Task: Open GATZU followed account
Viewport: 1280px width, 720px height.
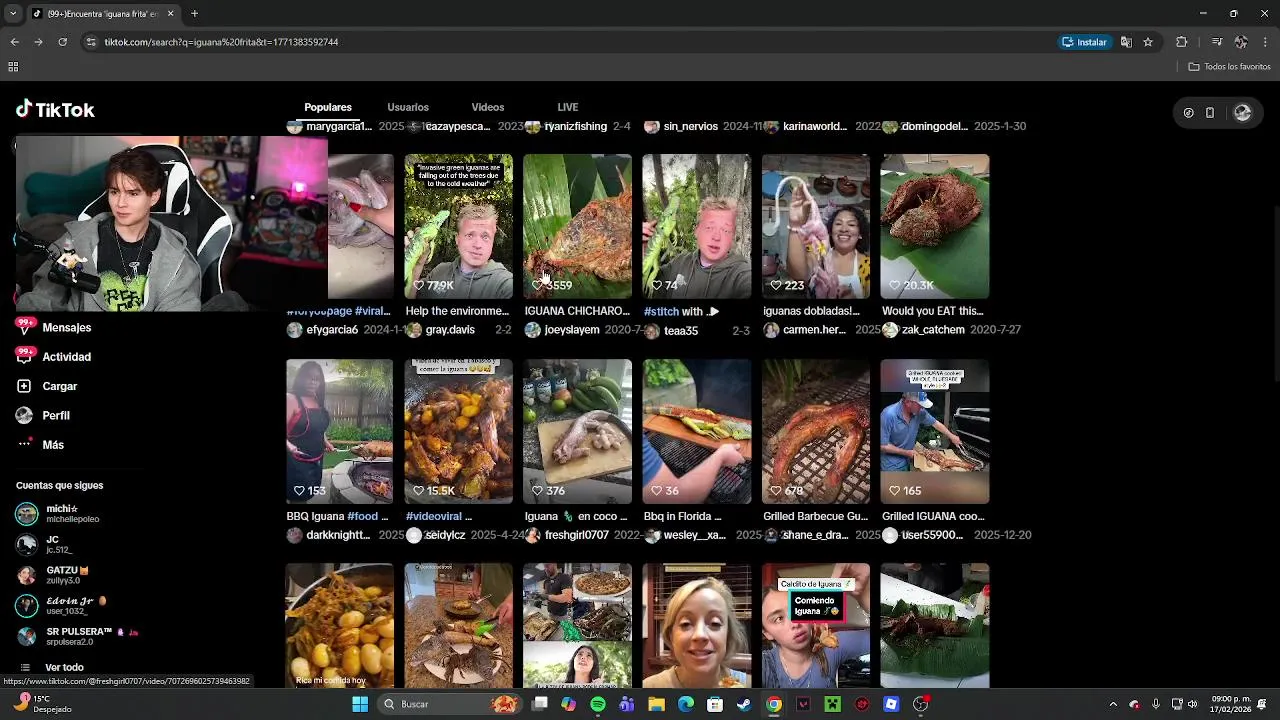Action: point(55,575)
